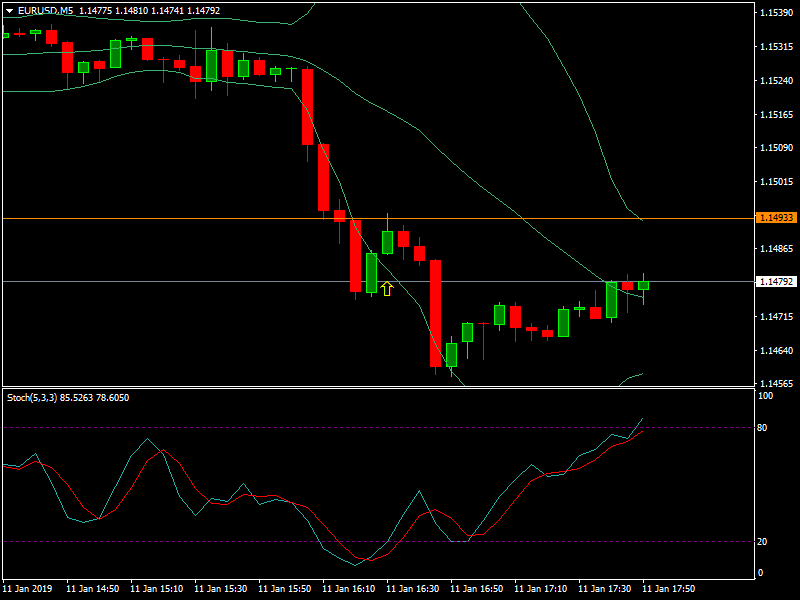Click the 11 Jan 15:10 time label
This screenshot has width=800, height=600.
coord(157,589)
